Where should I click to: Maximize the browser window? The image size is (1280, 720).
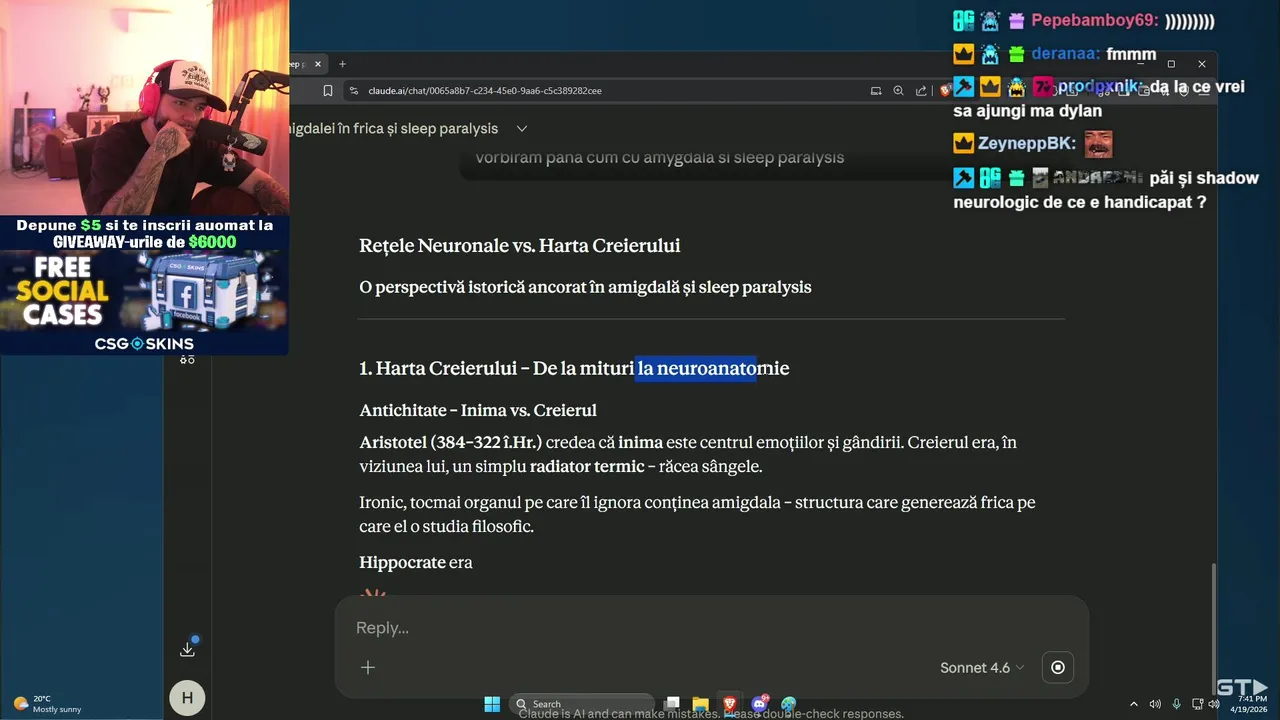pos(1171,64)
